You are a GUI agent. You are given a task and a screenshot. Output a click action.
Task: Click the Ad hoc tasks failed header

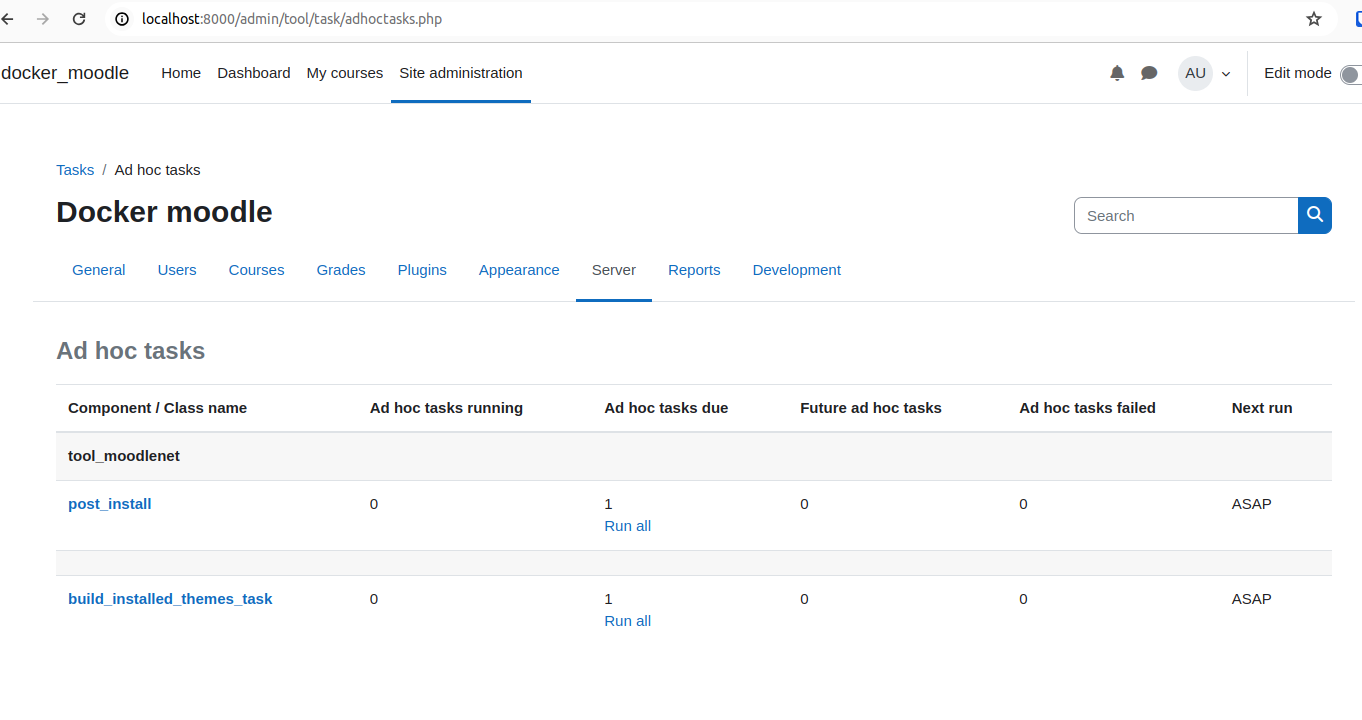click(x=1087, y=408)
